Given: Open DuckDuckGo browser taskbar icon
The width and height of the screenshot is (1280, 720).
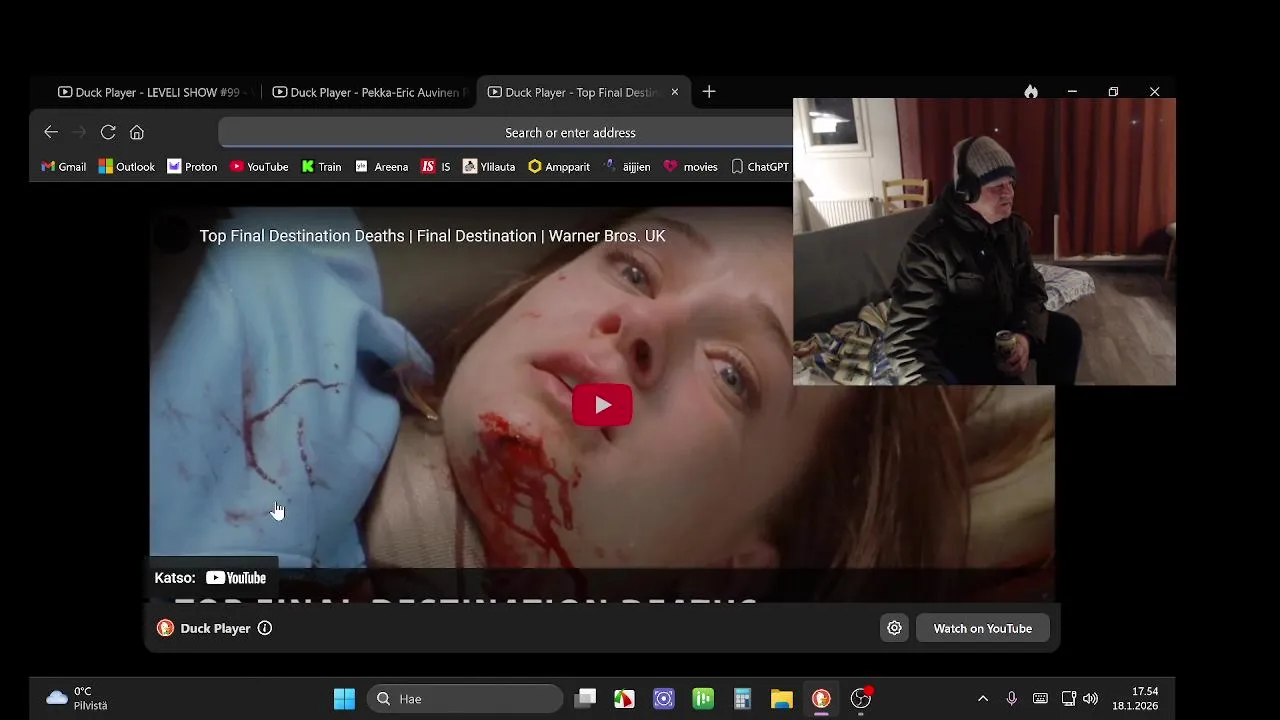Looking at the screenshot, I should point(821,699).
